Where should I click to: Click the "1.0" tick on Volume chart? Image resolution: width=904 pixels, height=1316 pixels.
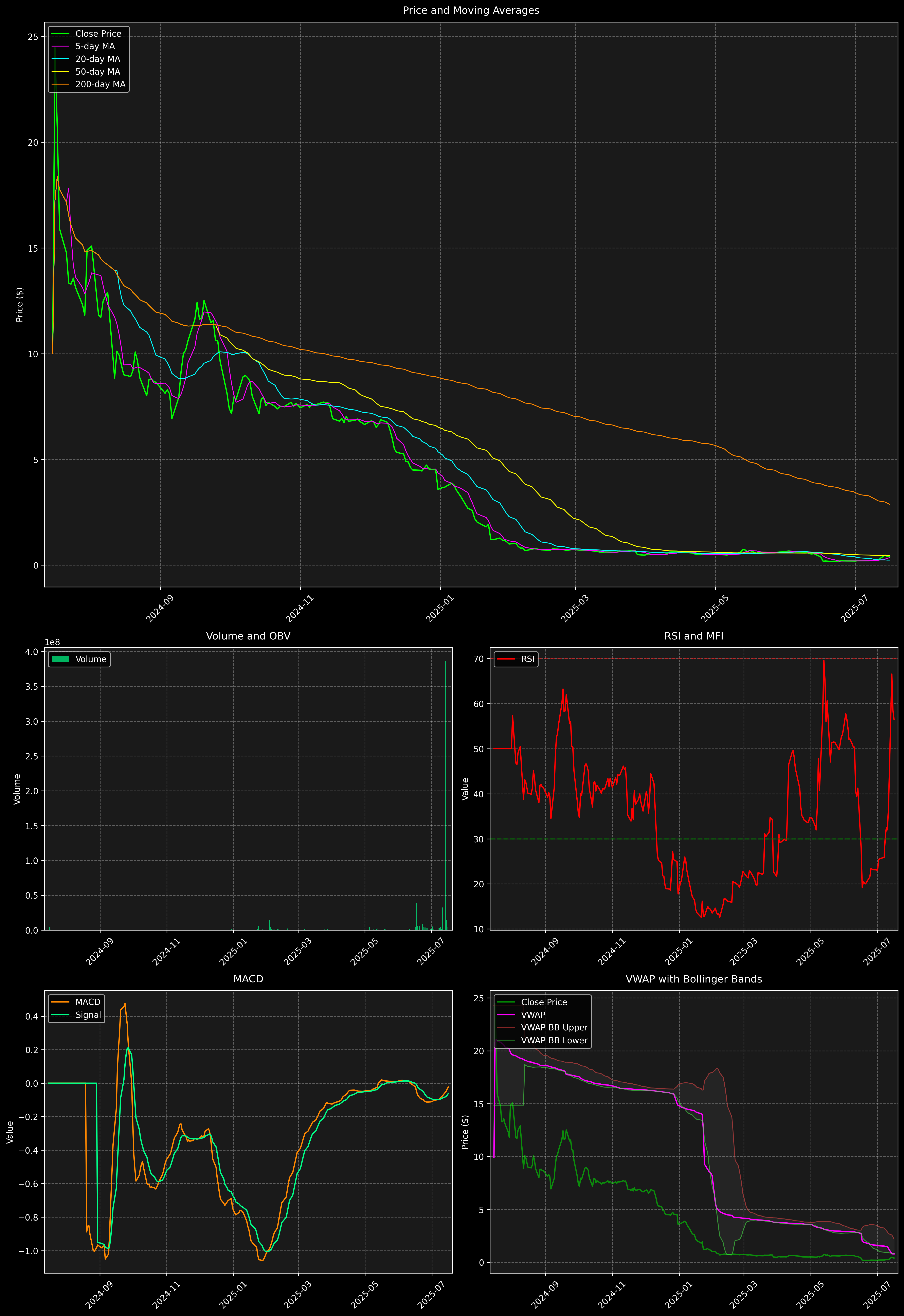[32, 861]
